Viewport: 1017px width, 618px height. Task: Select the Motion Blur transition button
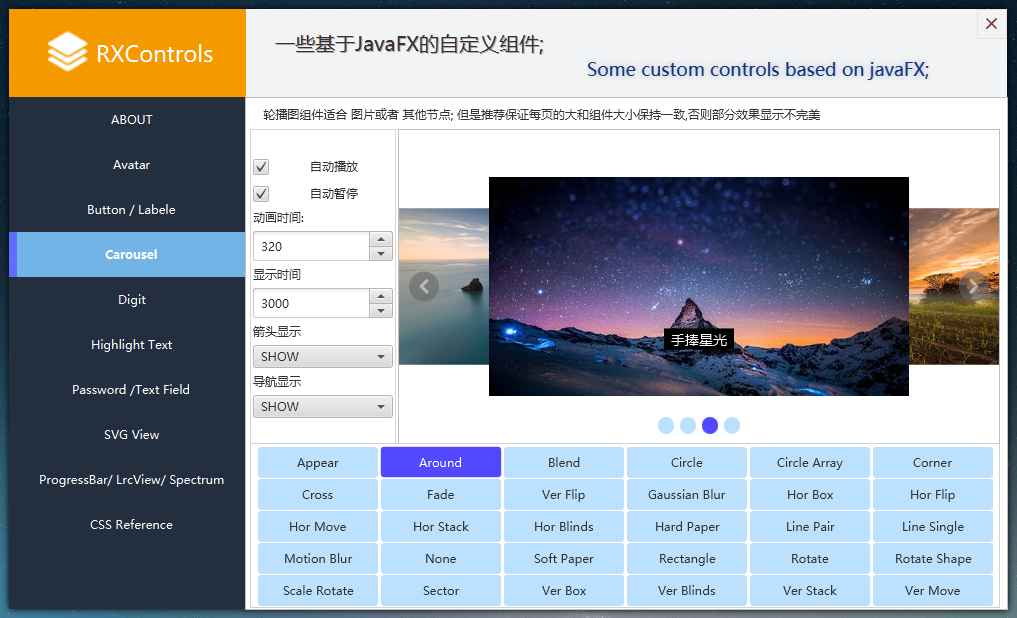pos(318,559)
